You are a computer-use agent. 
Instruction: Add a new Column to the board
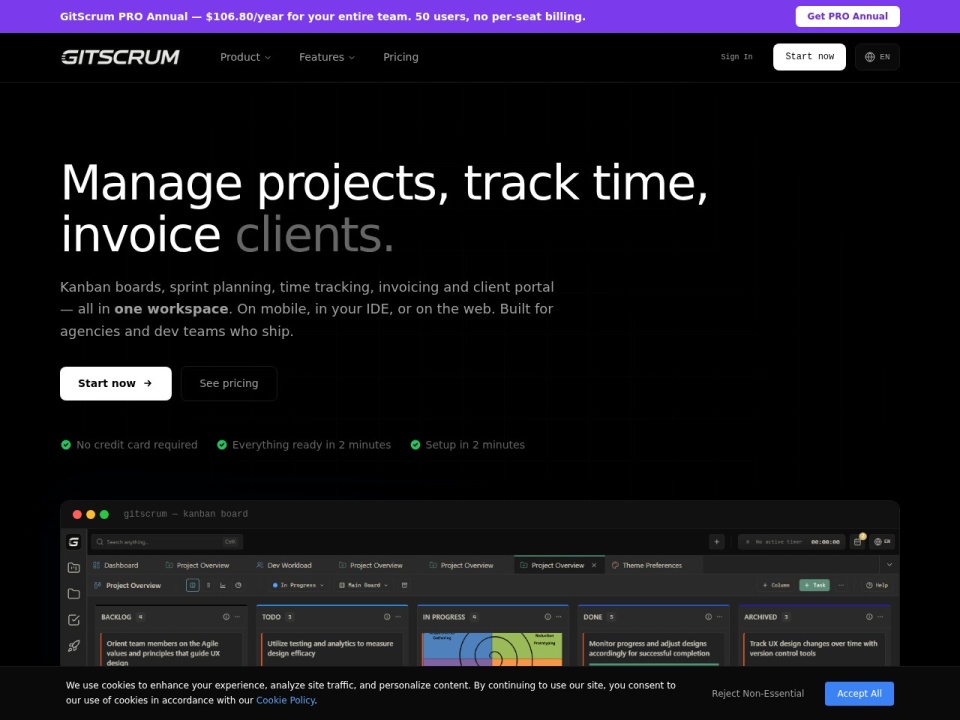776,585
